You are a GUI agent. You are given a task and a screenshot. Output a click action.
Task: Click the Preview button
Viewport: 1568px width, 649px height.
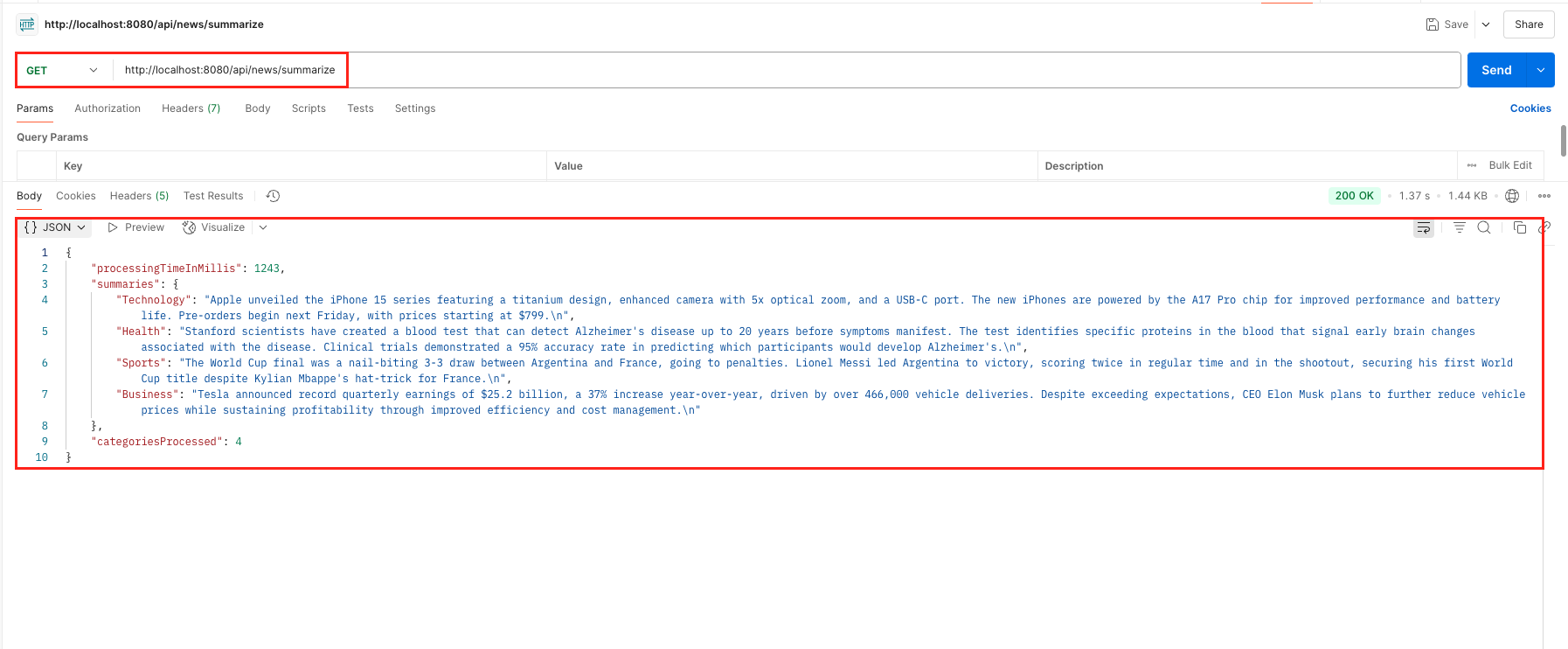[135, 227]
